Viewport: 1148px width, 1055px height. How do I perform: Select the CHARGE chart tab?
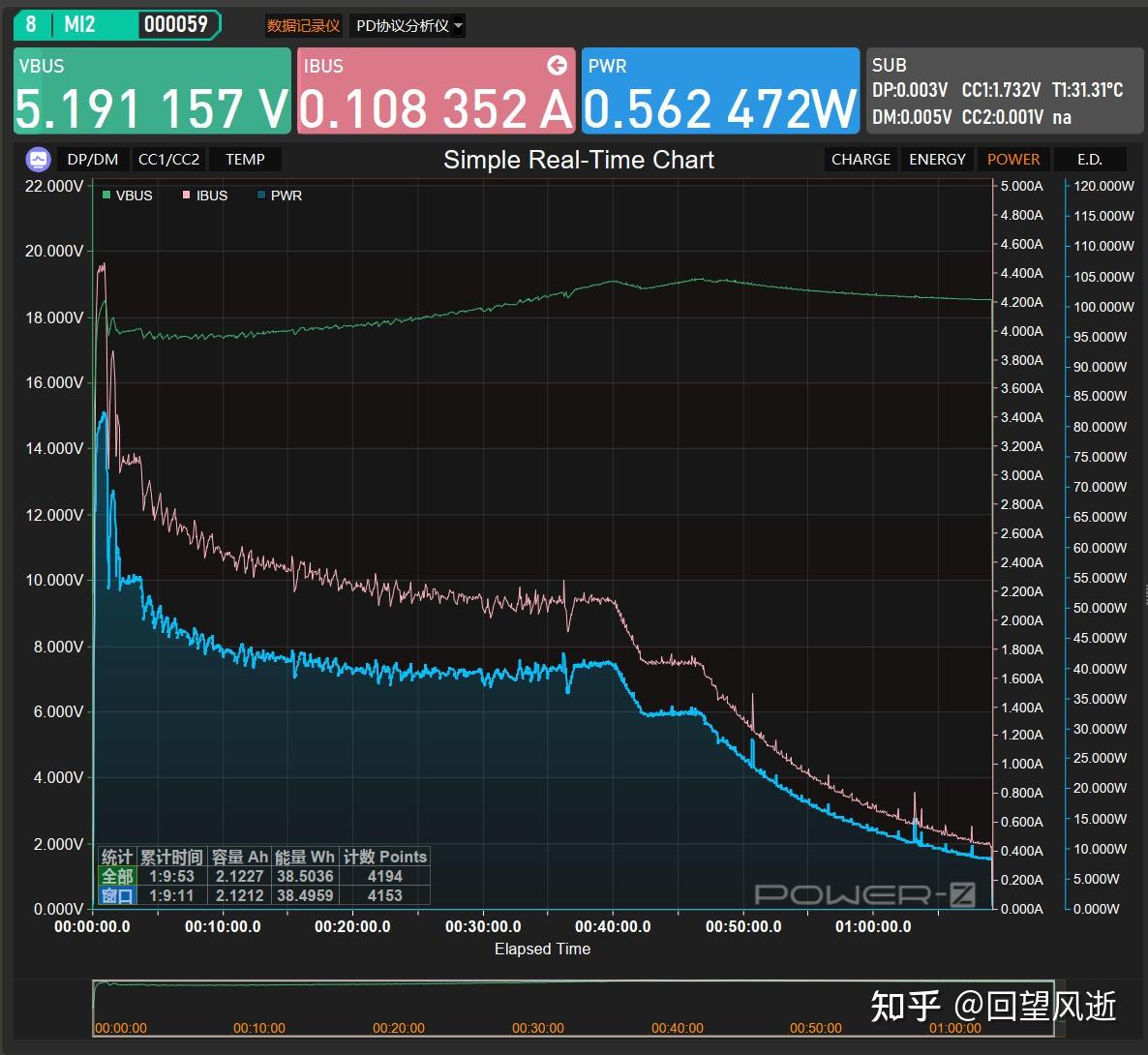[861, 159]
